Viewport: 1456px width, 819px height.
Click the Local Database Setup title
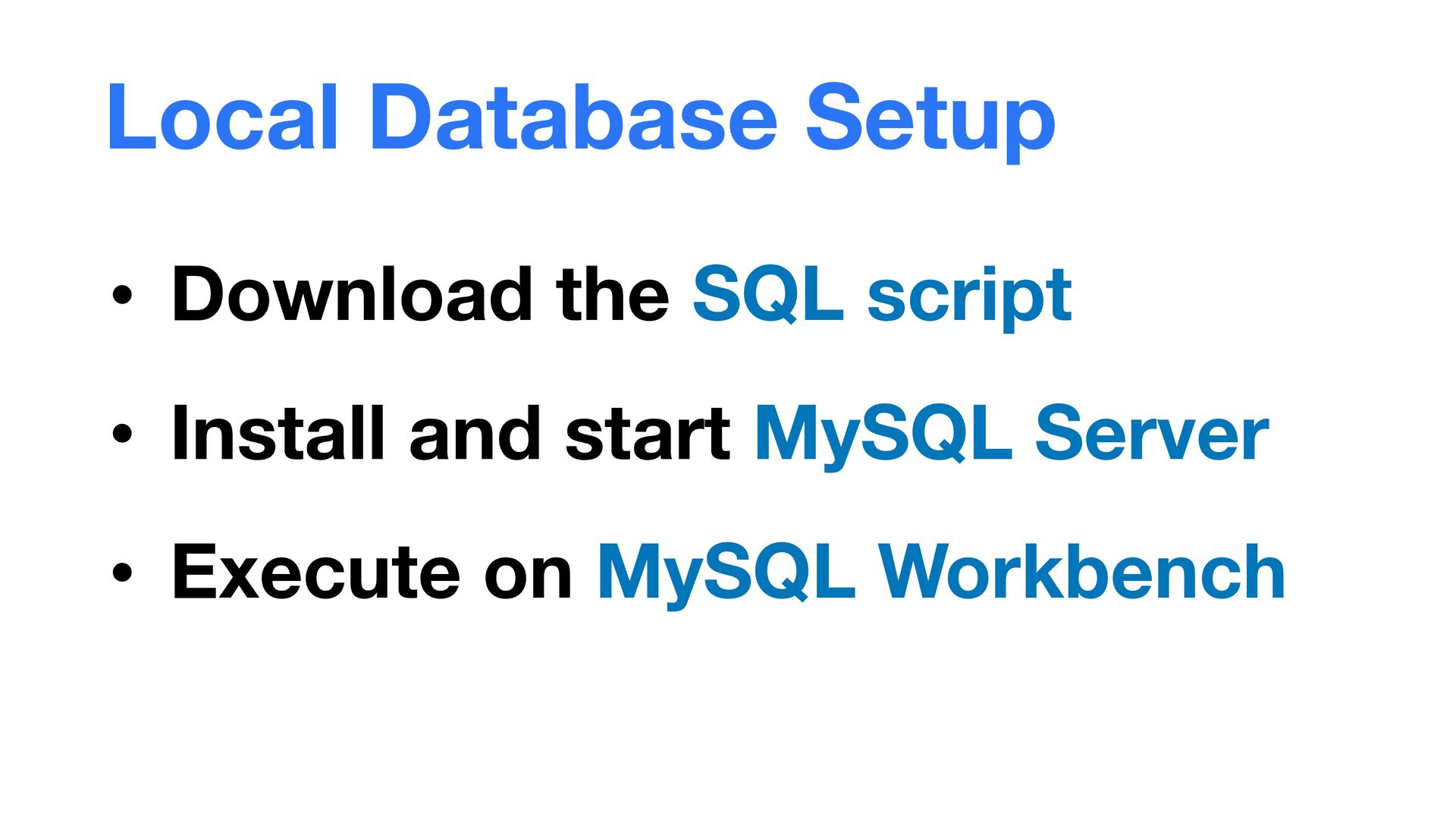(581, 120)
